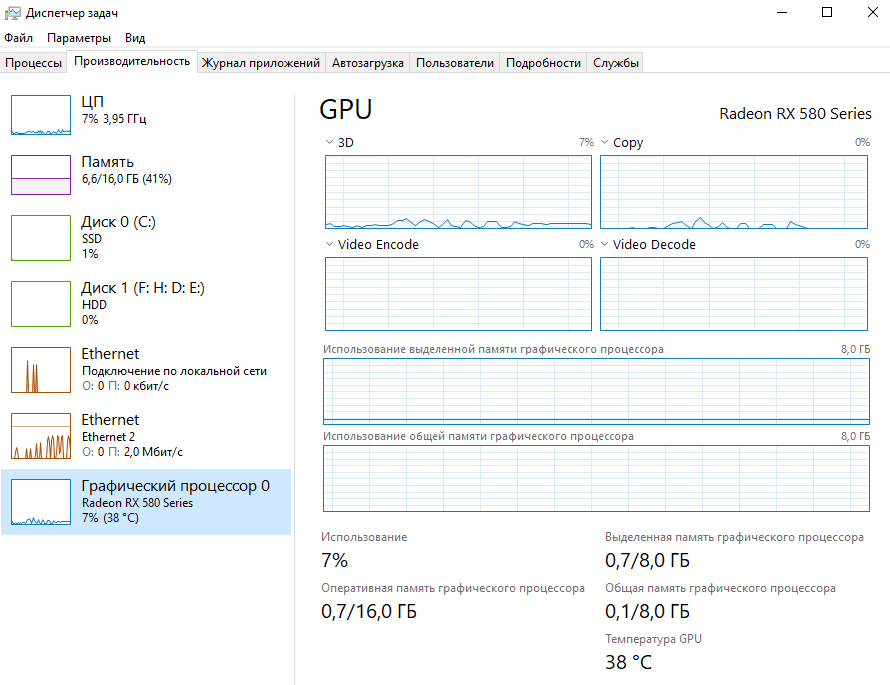This screenshot has height=685, width=890.
Task: Open the Вид menu
Action: [135, 38]
